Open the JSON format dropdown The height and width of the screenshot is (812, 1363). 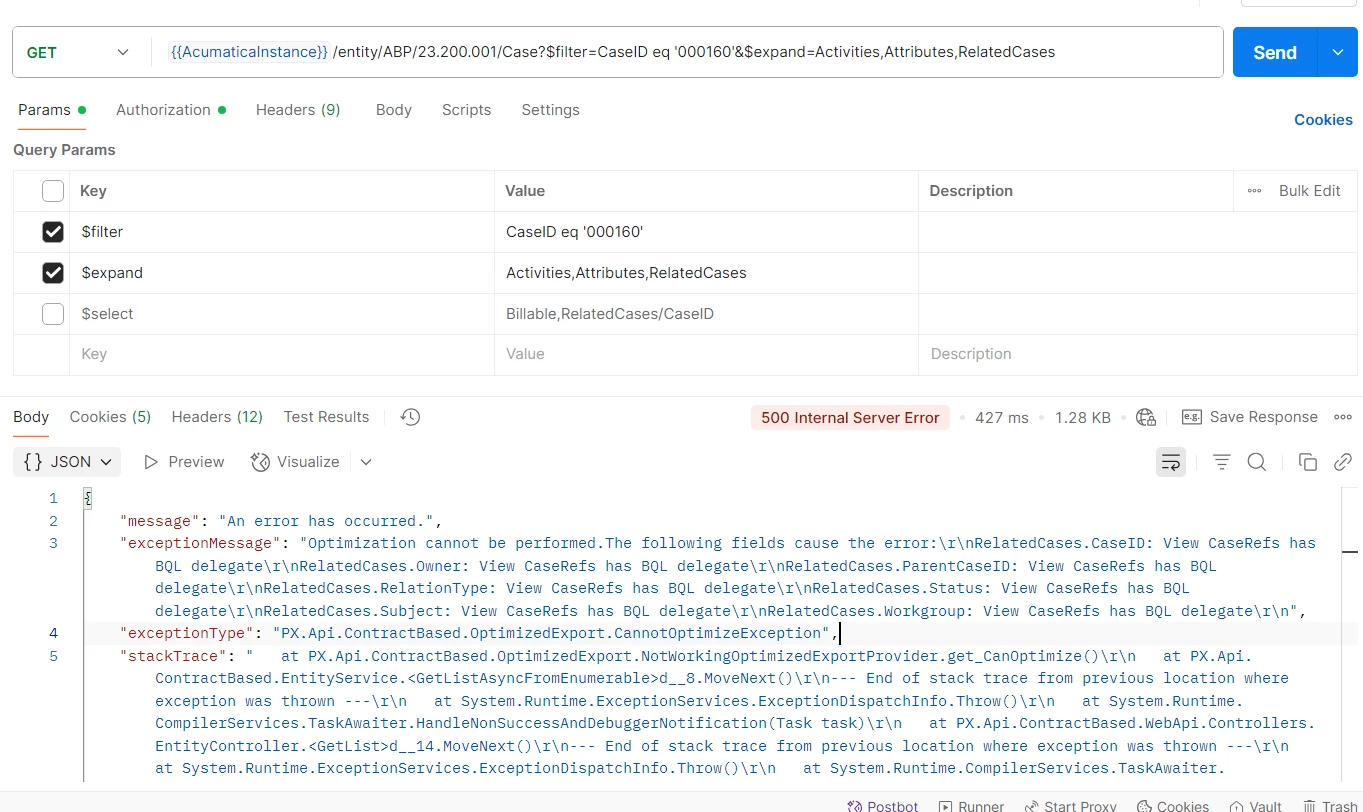(67, 462)
